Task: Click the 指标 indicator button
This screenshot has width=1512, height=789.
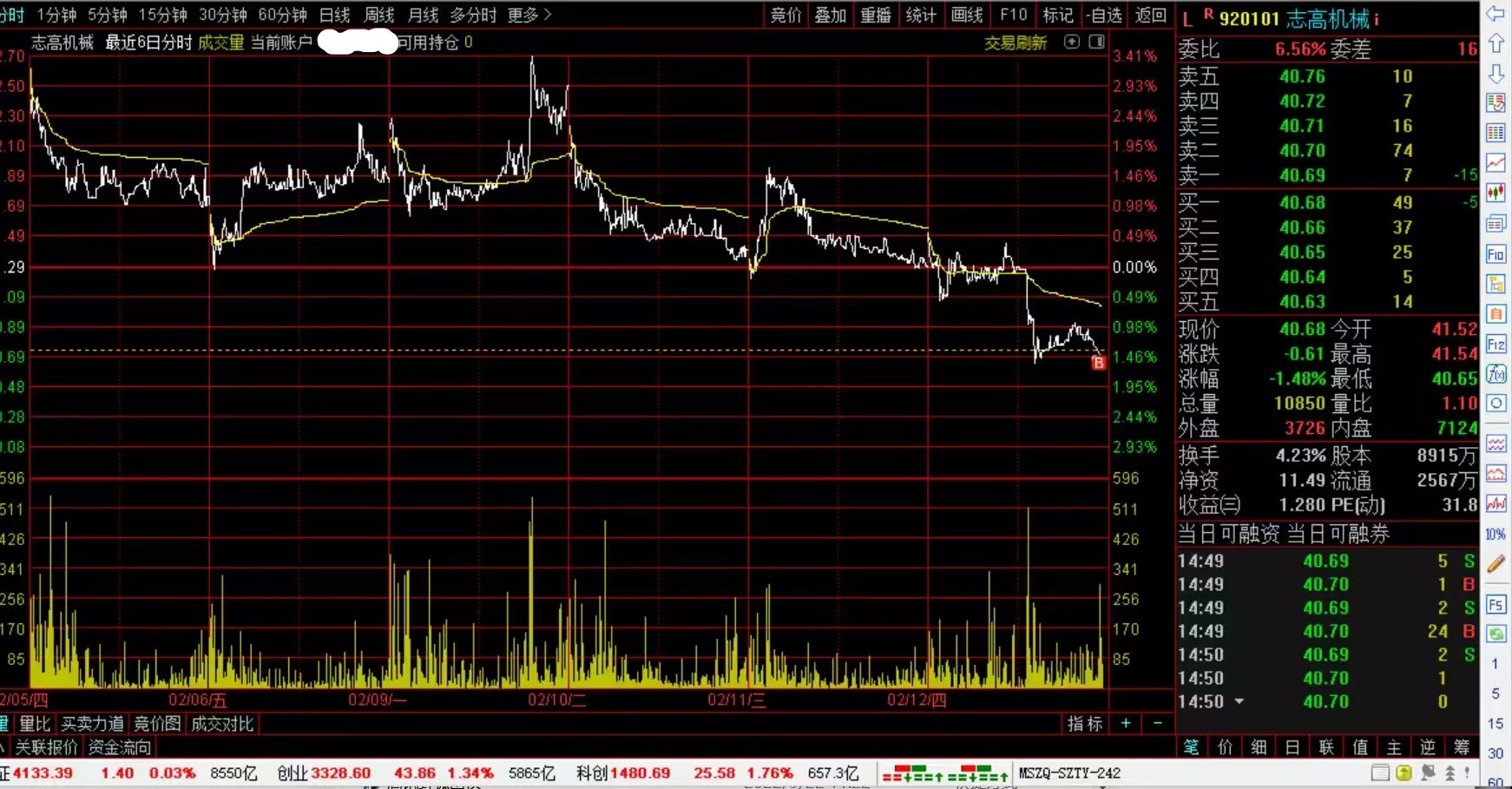Action: pos(1085,723)
